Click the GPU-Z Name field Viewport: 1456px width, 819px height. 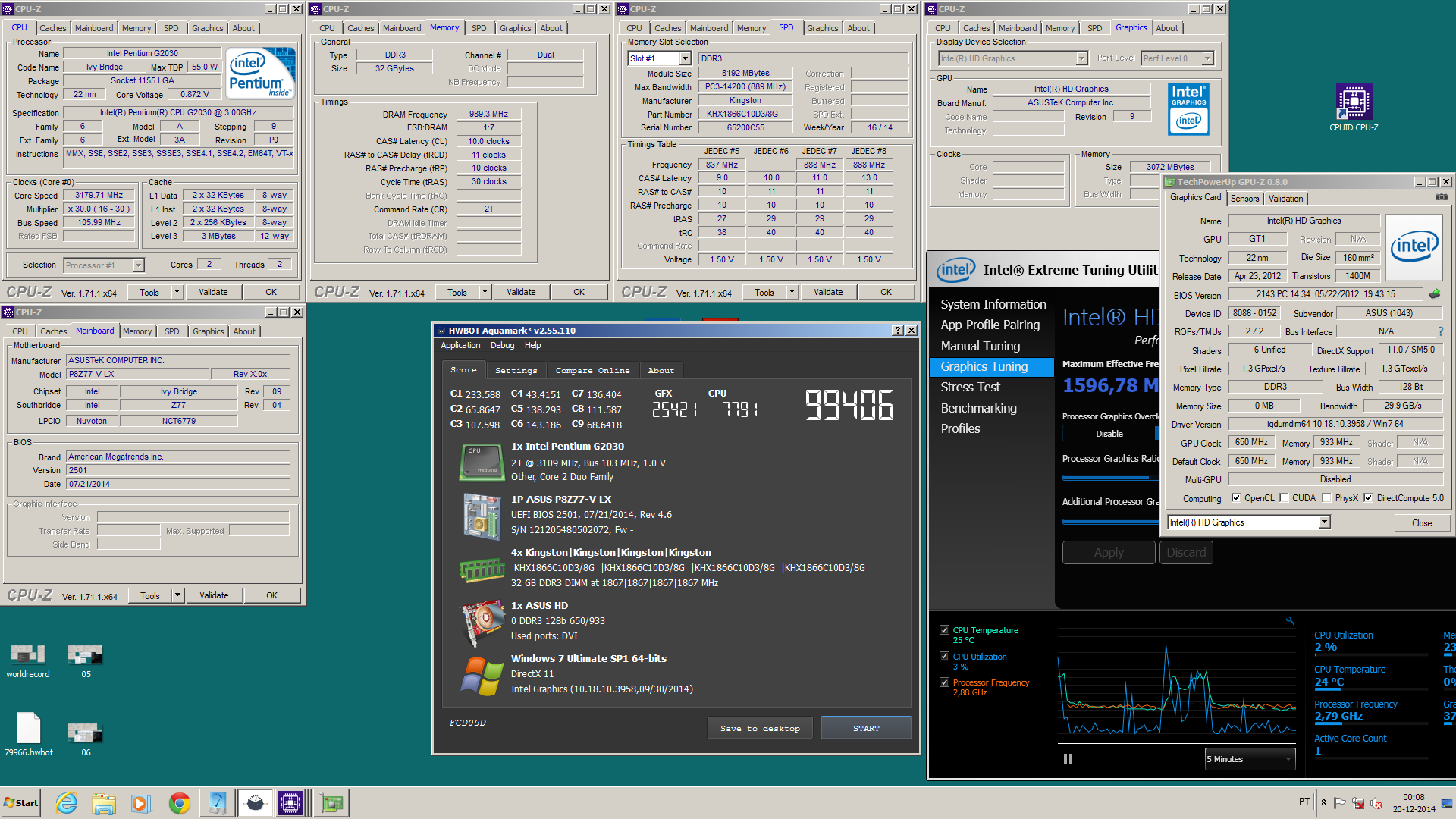(1304, 221)
